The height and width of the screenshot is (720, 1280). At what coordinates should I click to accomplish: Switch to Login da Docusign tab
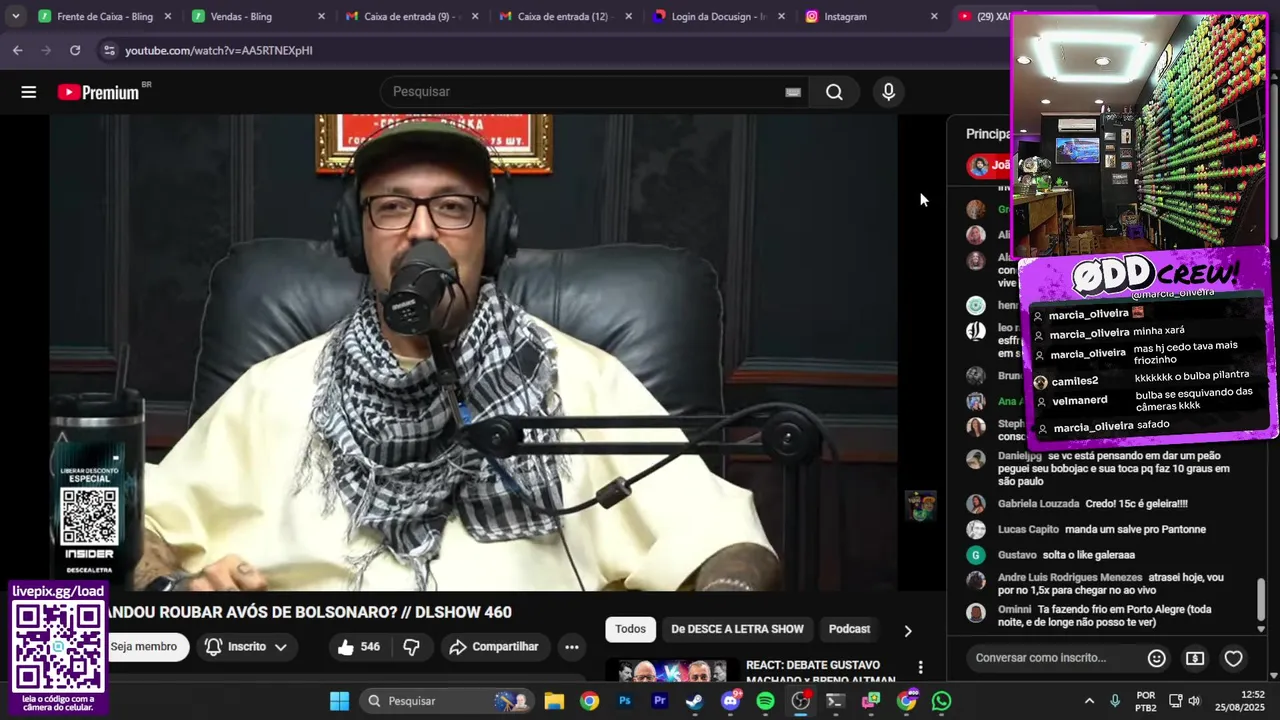click(719, 16)
